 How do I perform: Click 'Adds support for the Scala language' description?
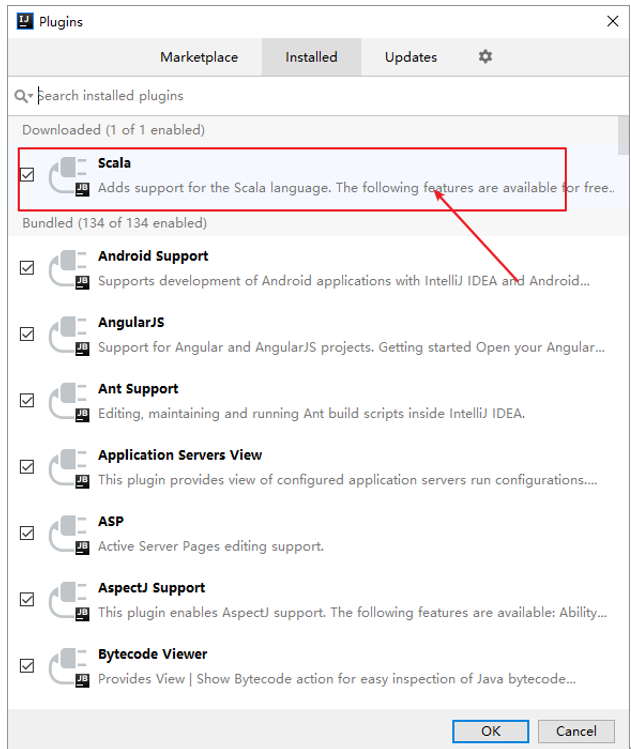pos(356,188)
